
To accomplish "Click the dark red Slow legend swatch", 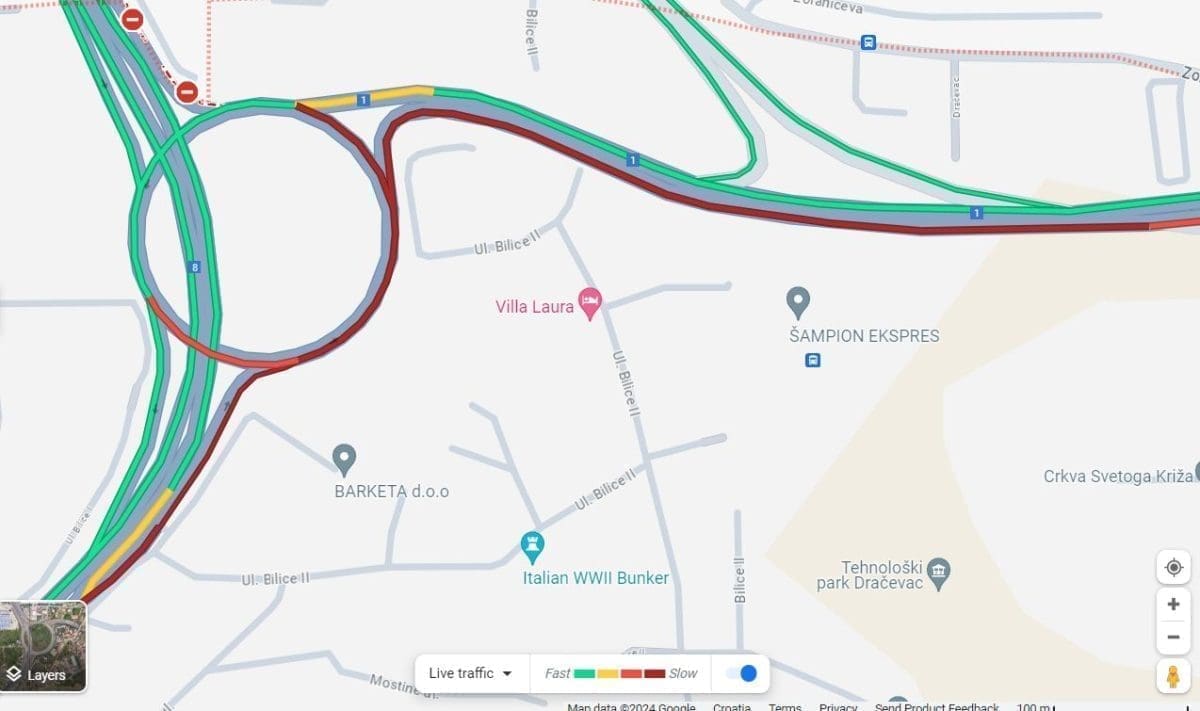I will (655, 673).
